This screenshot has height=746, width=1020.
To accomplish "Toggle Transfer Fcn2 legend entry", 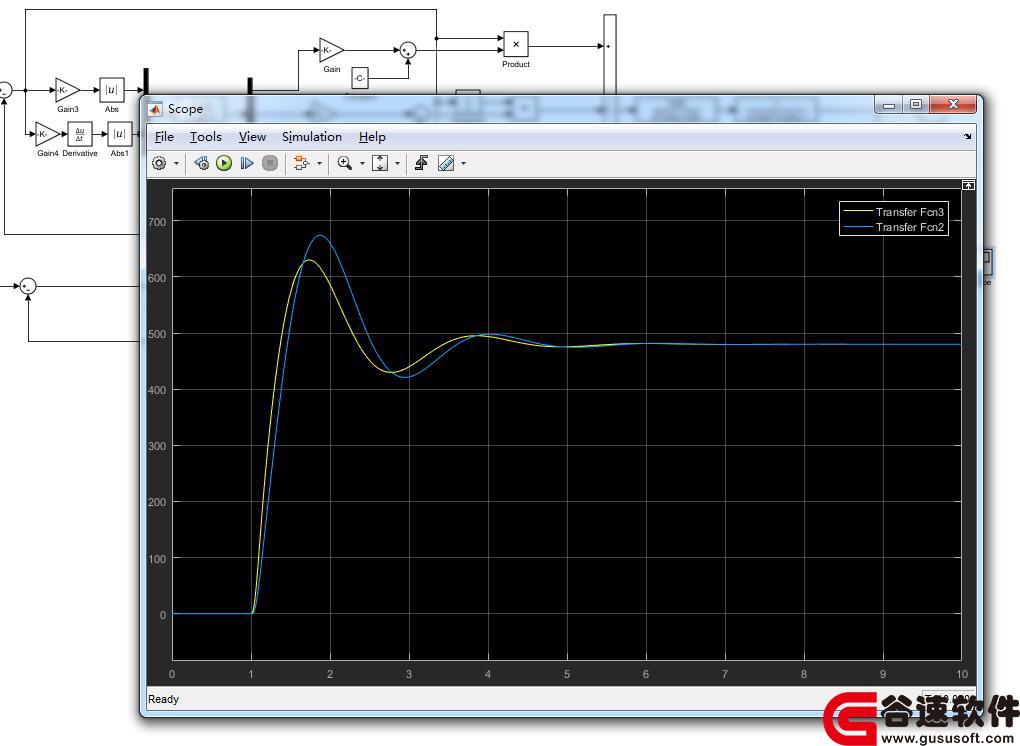I will tap(894, 227).
